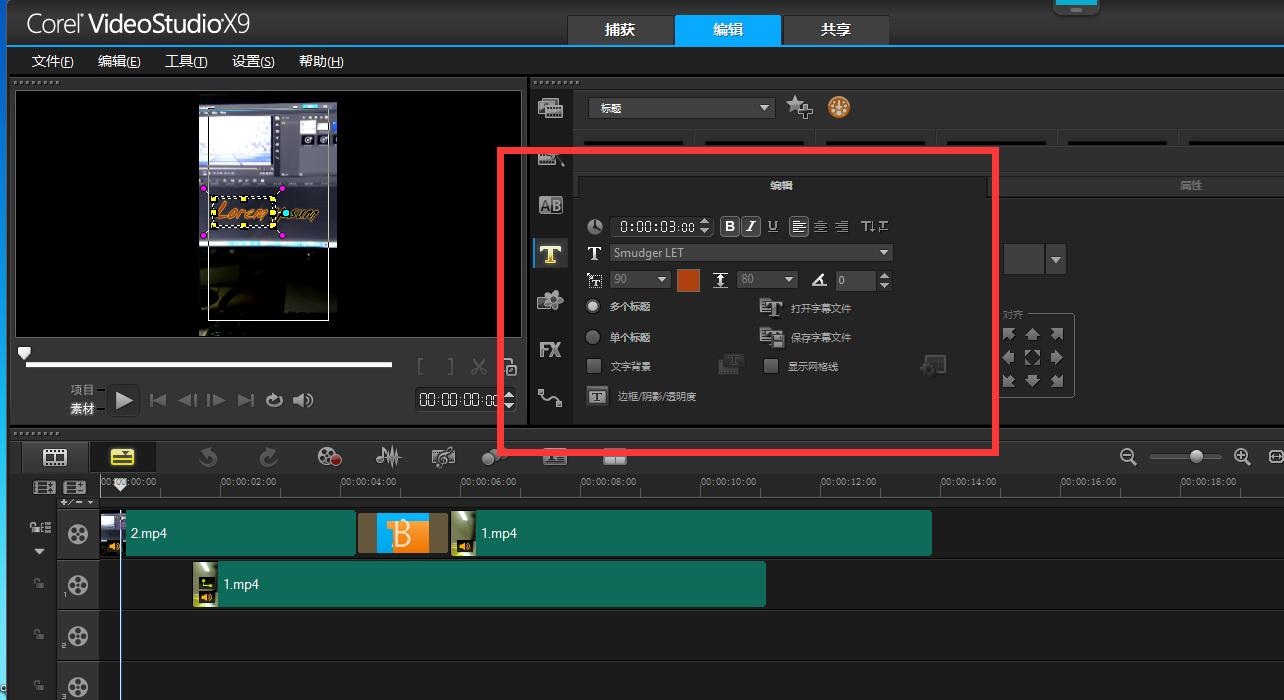
Task: Check the 显示网格线 checkbox
Action: (771, 366)
